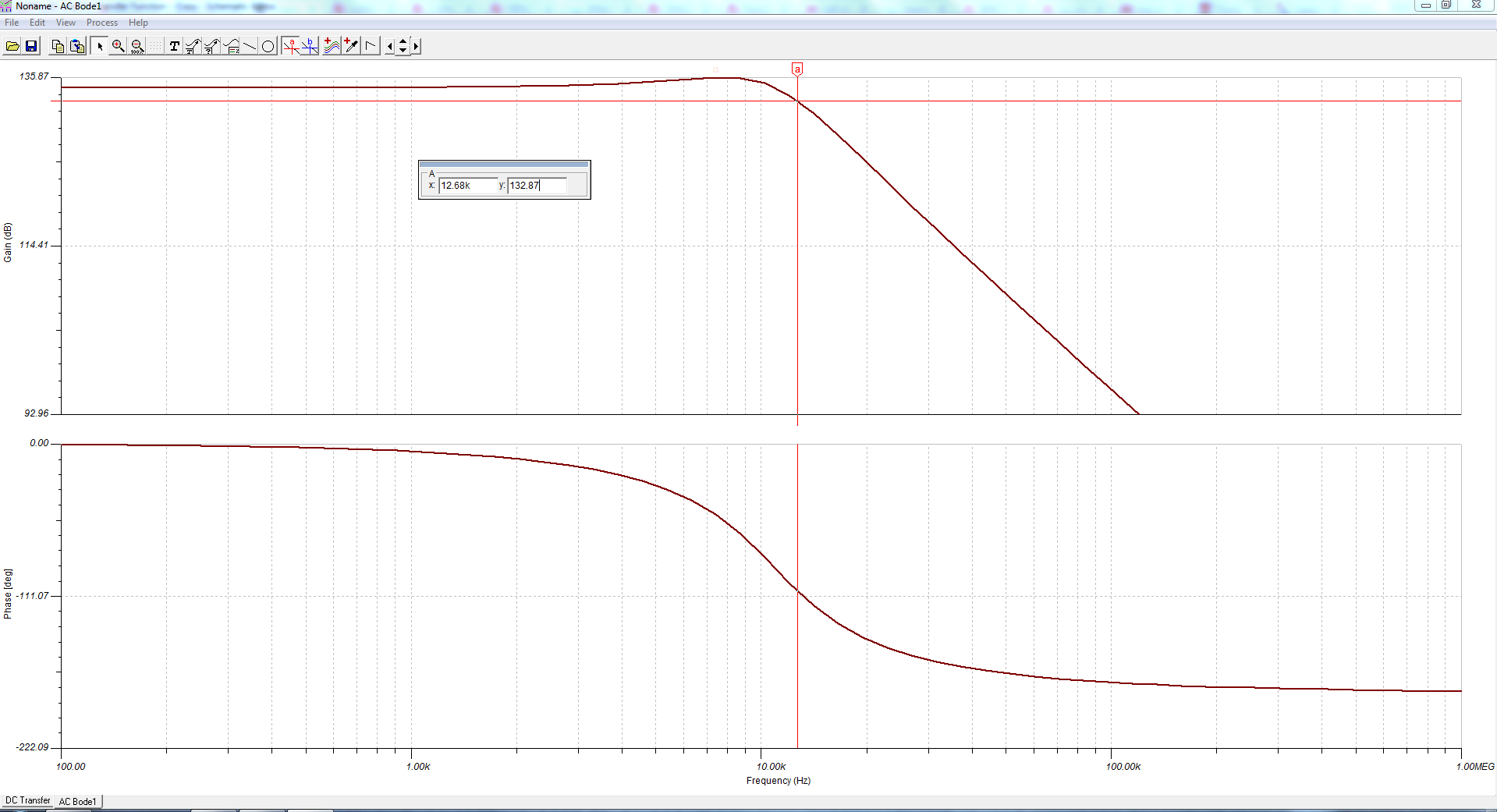1497x812 pixels.
Task: Open the legend tool icon
Action: (232, 46)
